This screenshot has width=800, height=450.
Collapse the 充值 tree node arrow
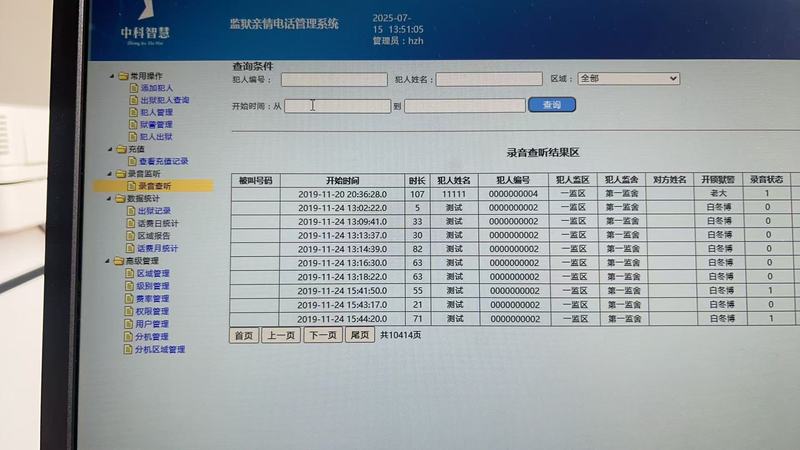click(x=111, y=149)
